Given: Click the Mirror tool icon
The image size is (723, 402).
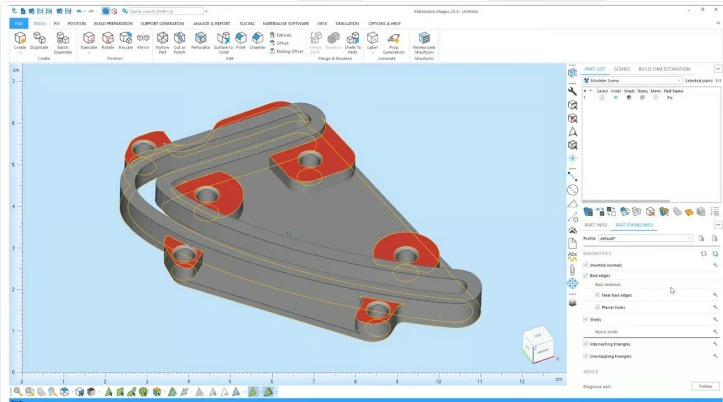Looking at the screenshot, I should click(x=143, y=38).
